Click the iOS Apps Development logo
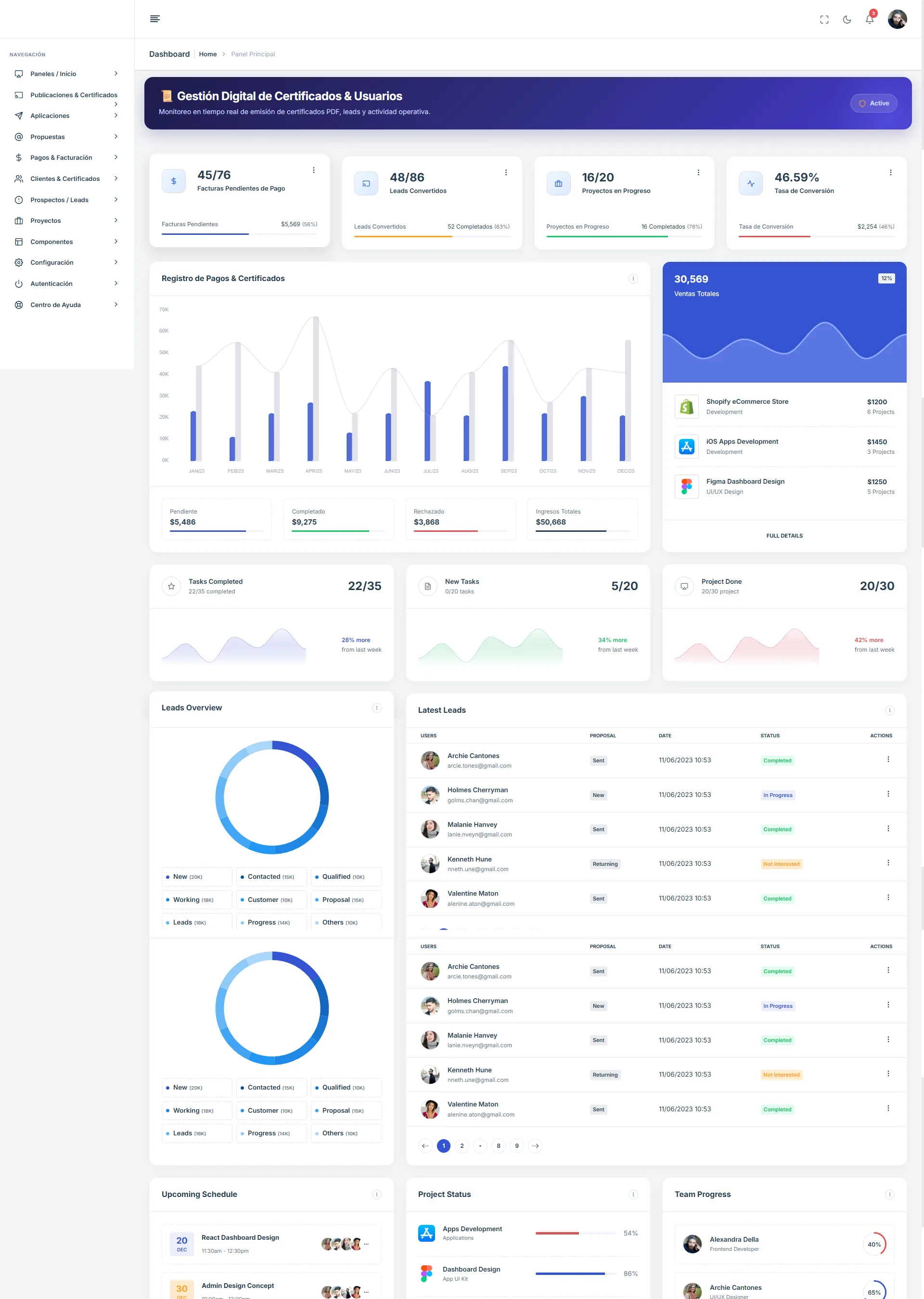The width and height of the screenshot is (924, 1299). [x=687, y=446]
